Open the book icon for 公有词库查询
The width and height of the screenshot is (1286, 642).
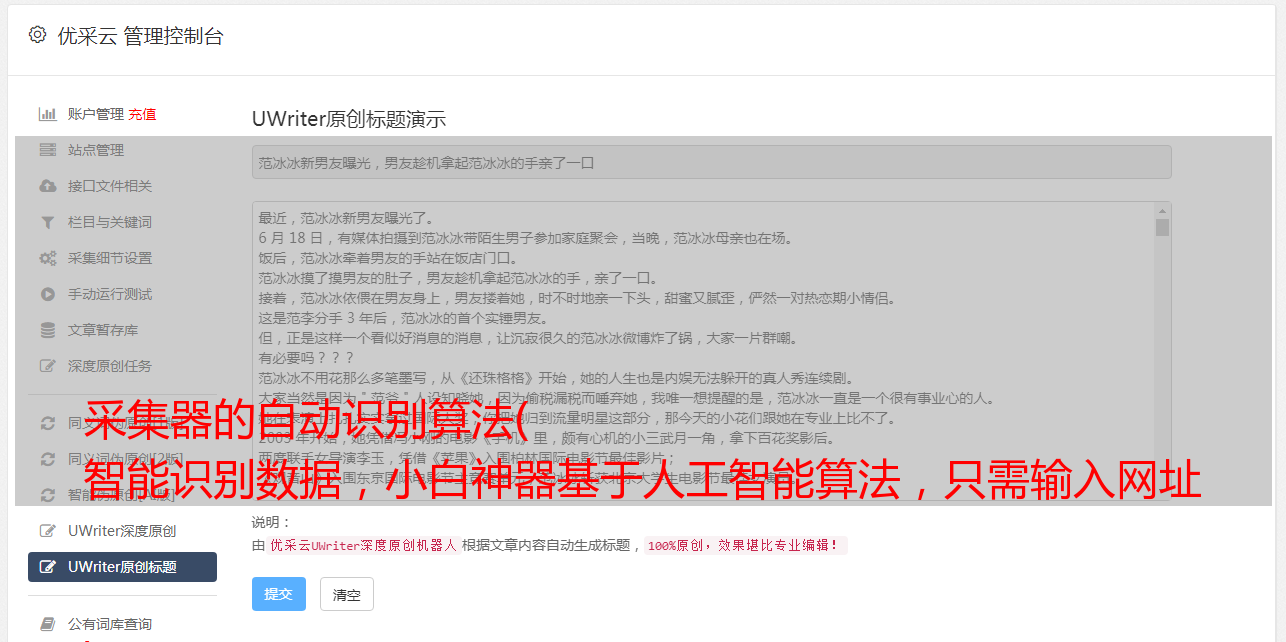click(x=47, y=624)
